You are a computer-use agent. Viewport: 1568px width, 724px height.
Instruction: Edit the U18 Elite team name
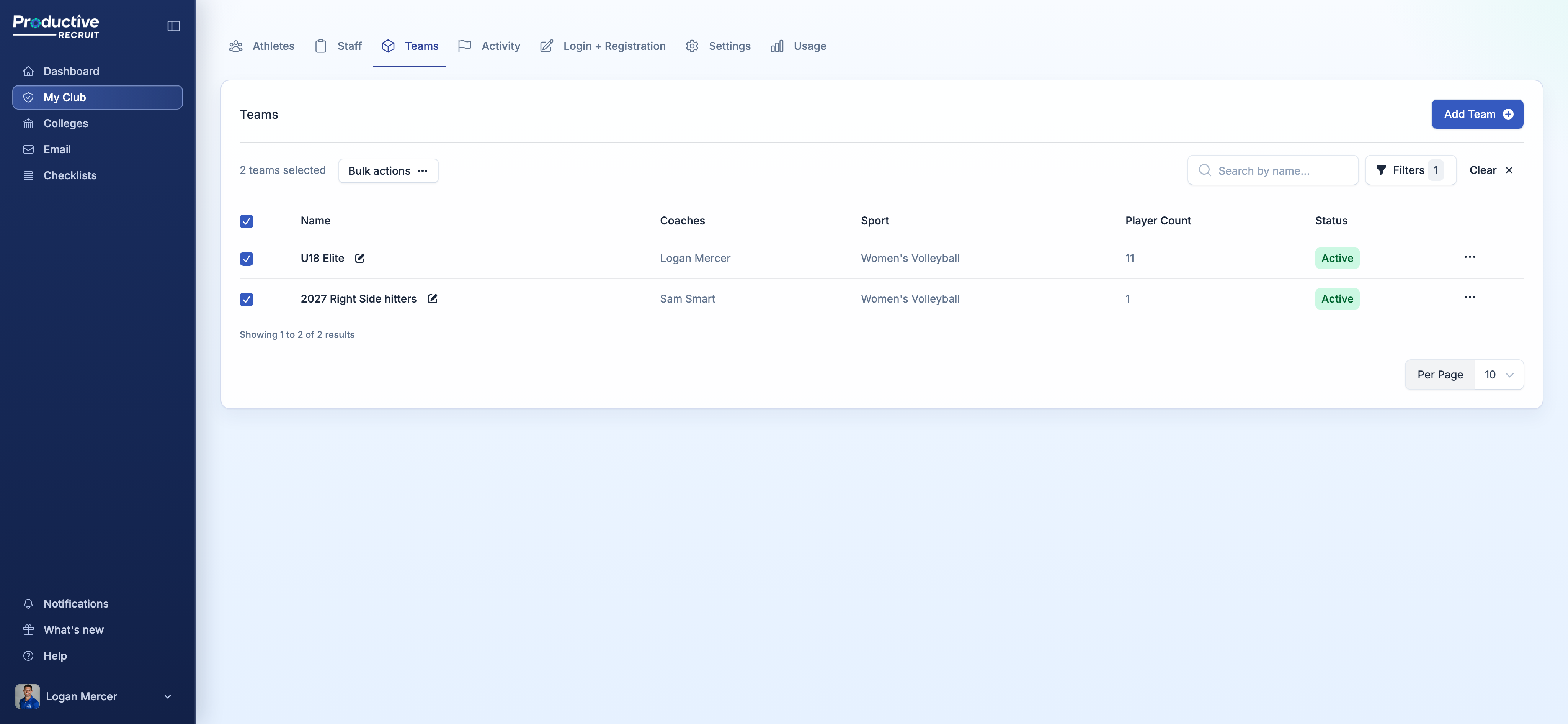pos(360,258)
